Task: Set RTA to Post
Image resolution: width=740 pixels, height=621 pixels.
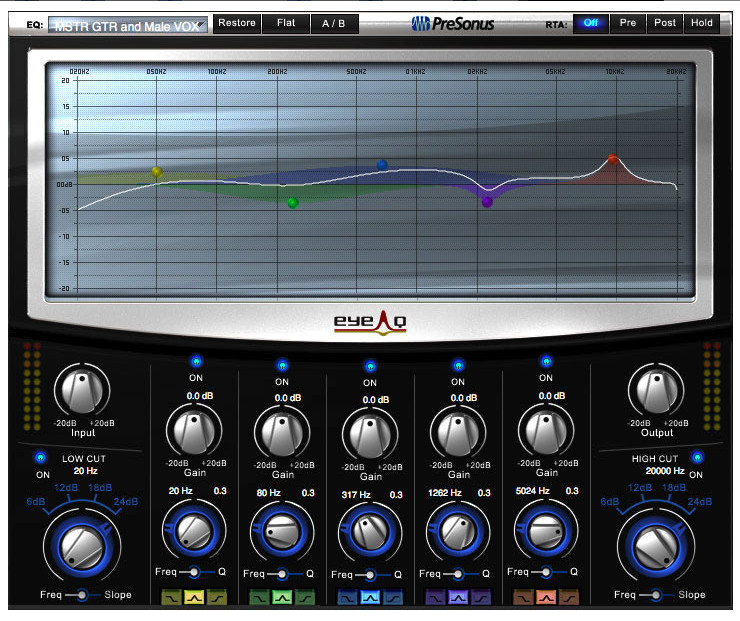Action: [x=664, y=23]
